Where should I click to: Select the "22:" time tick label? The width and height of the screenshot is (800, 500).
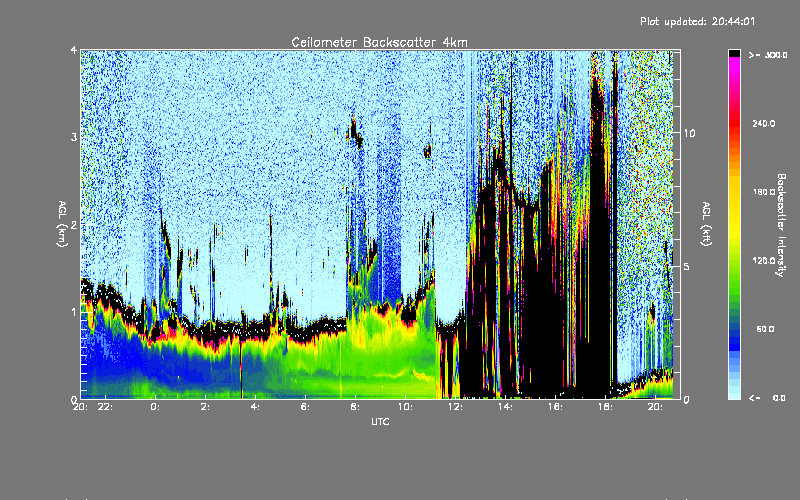point(106,407)
